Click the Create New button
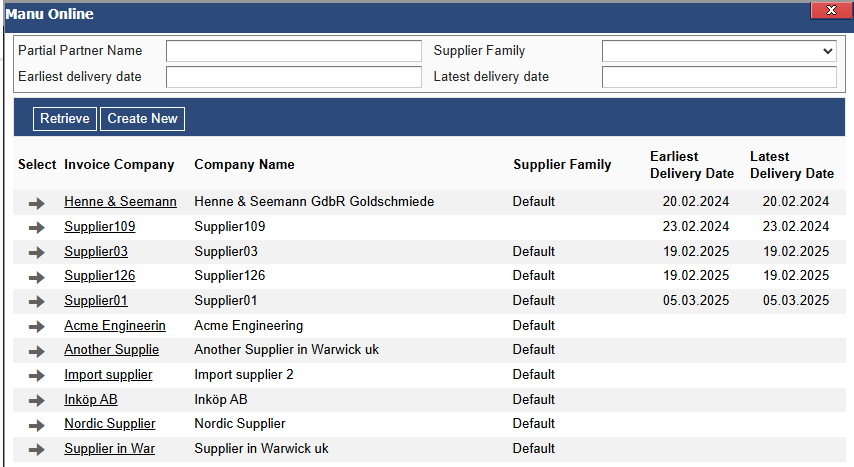 [142, 119]
